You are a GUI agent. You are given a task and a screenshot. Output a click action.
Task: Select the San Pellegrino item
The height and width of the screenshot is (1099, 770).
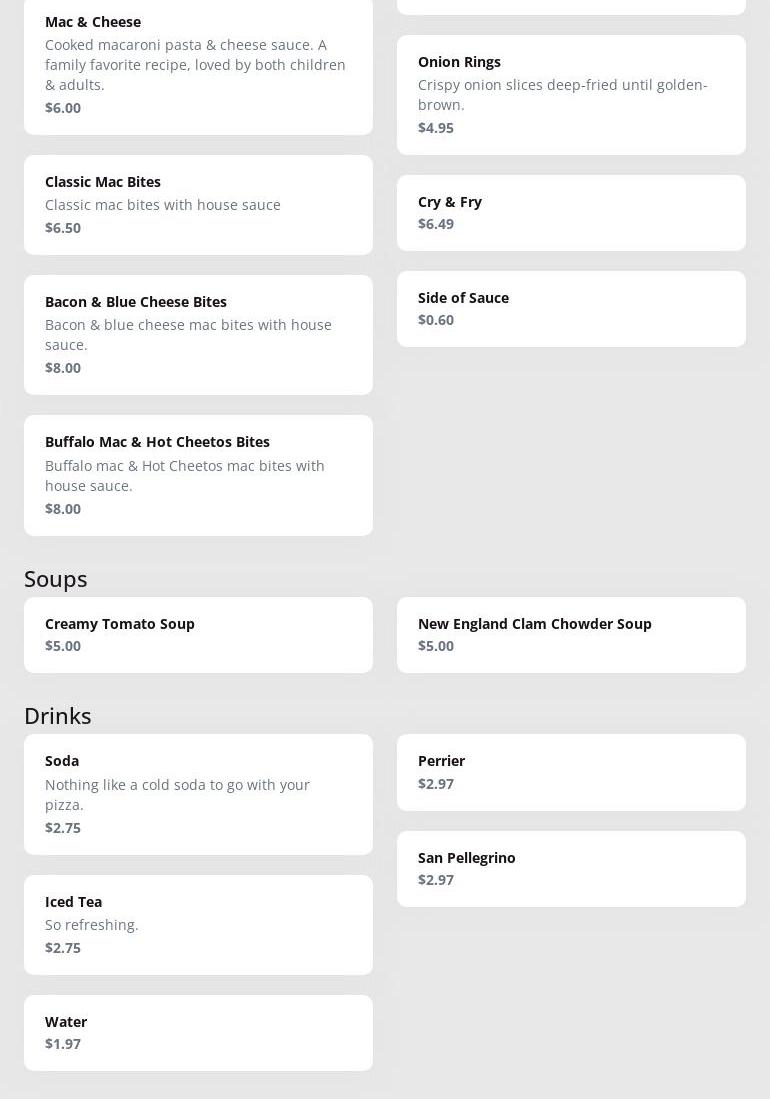click(x=571, y=868)
